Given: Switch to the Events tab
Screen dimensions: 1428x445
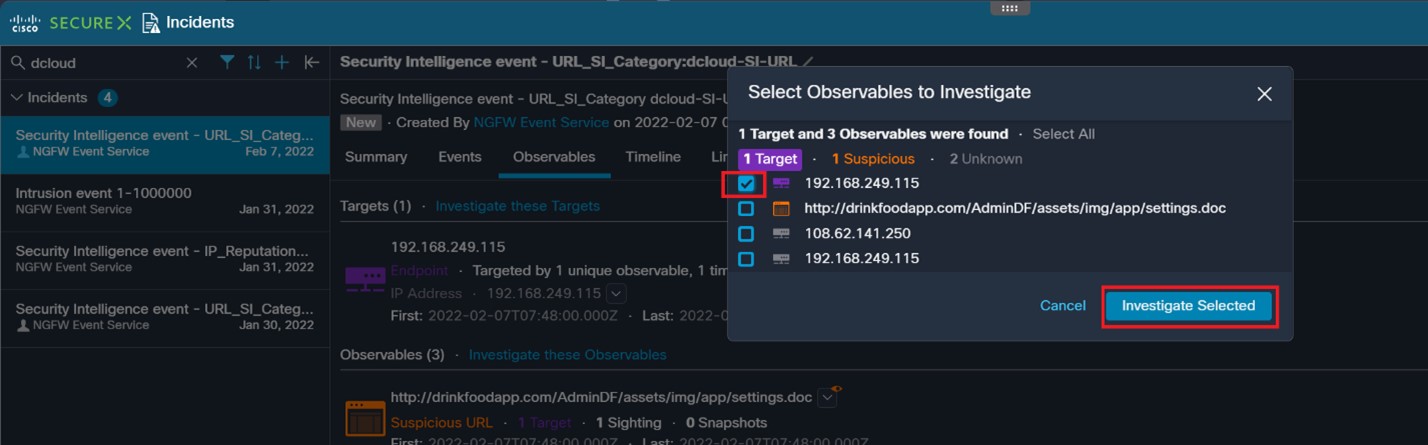Looking at the screenshot, I should tap(460, 157).
